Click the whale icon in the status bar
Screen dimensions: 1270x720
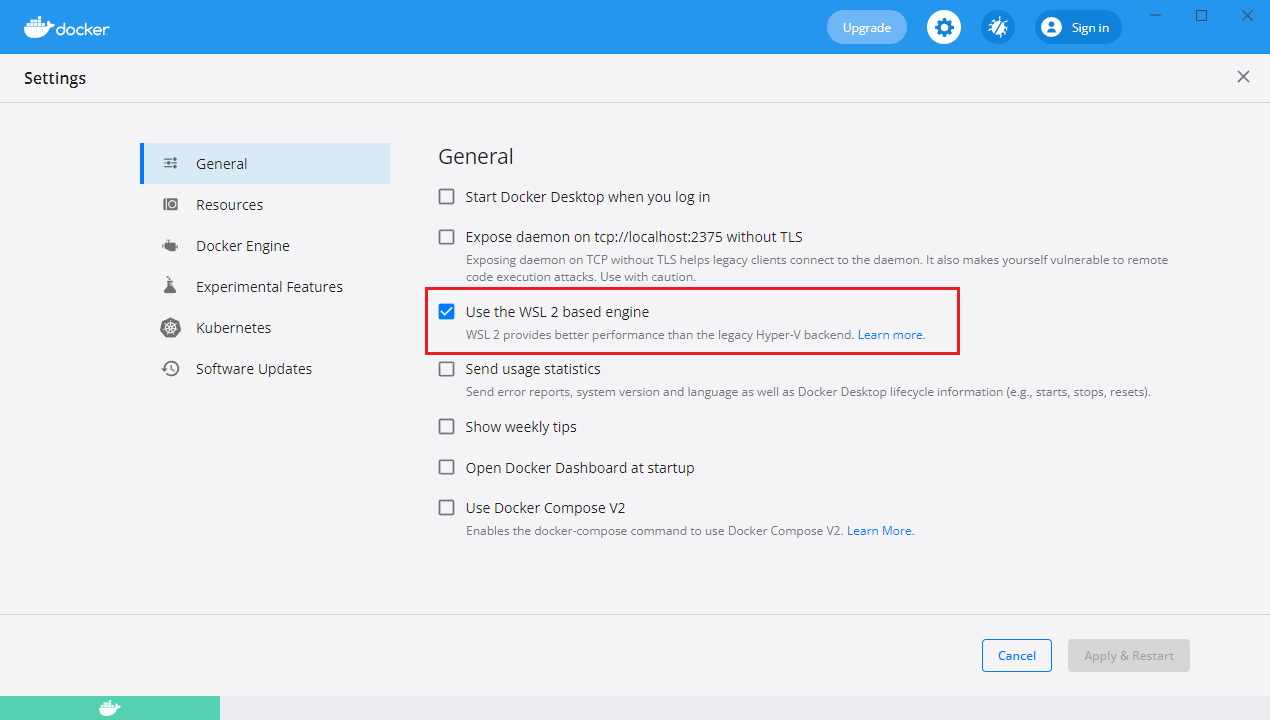click(110, 708)
